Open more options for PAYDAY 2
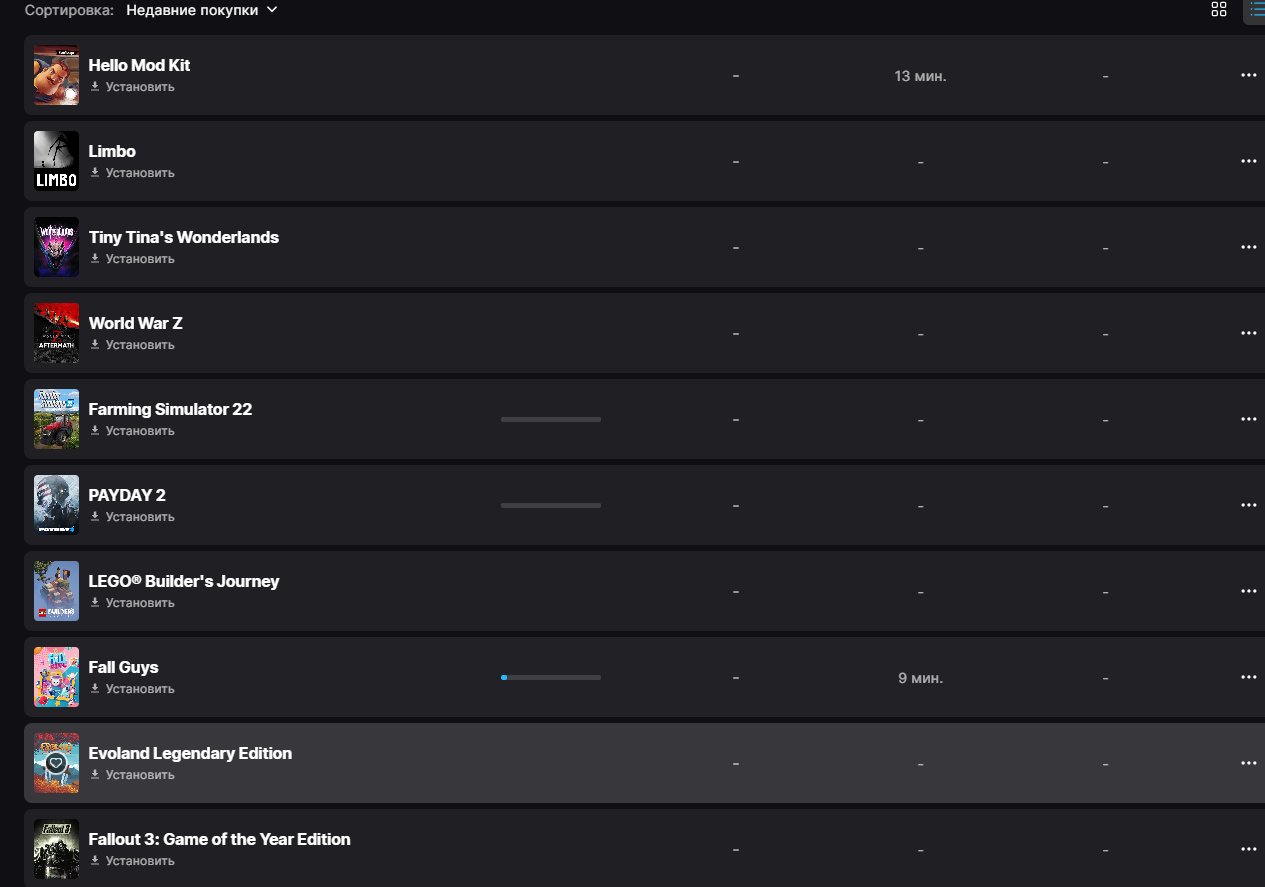Image resolution: width=1265 pixels, height=887 pixels. tap(1248, 505)
